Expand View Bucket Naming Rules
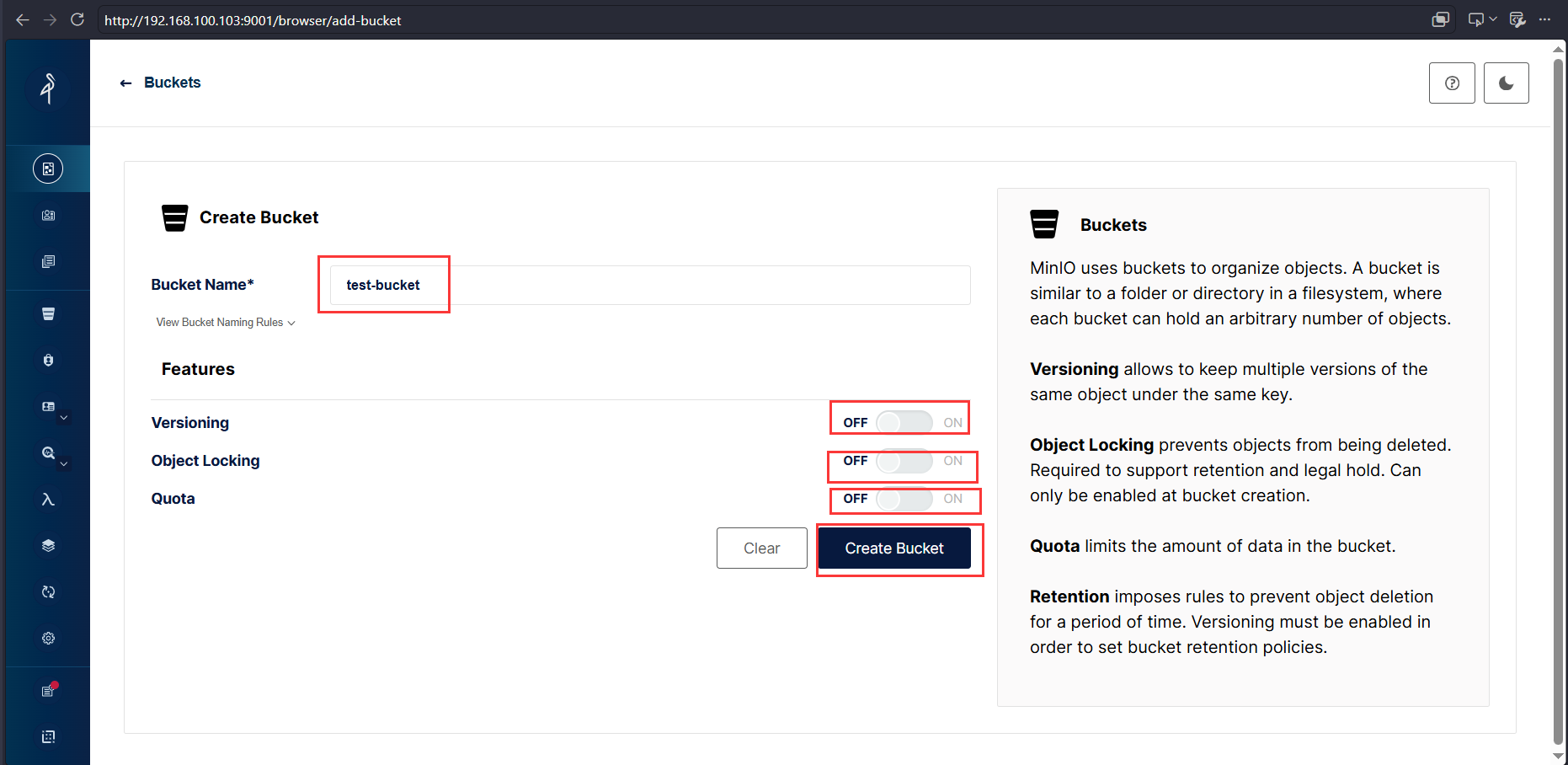The height and width of the screenshot is (765, 1568). click(x=226, y=323)
